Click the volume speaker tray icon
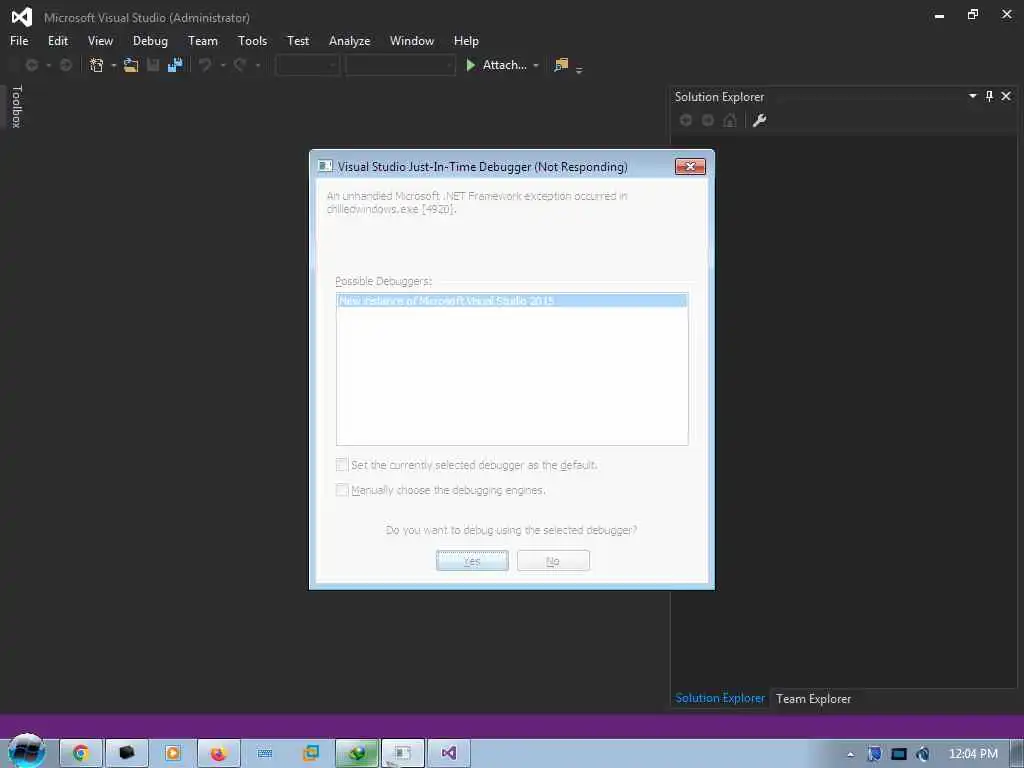Screen dimensions: 1024x768 pos(923,754)
